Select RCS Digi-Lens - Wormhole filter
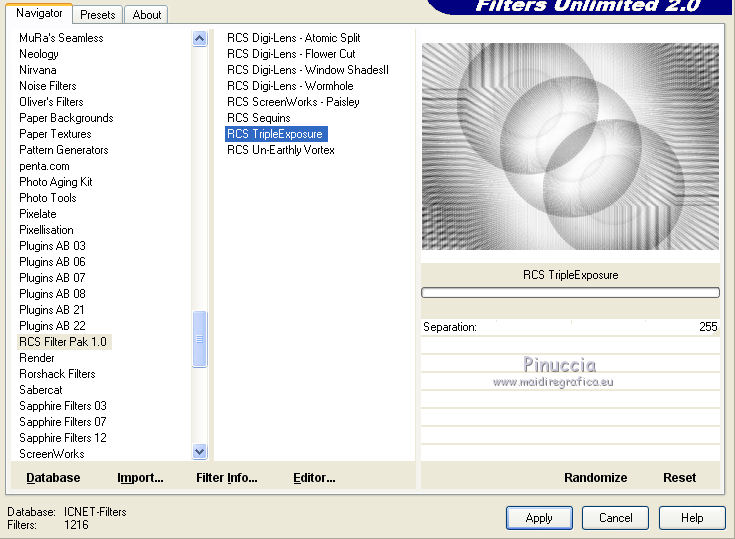Screen dimensions: 735x539 [x=290, y=86]
